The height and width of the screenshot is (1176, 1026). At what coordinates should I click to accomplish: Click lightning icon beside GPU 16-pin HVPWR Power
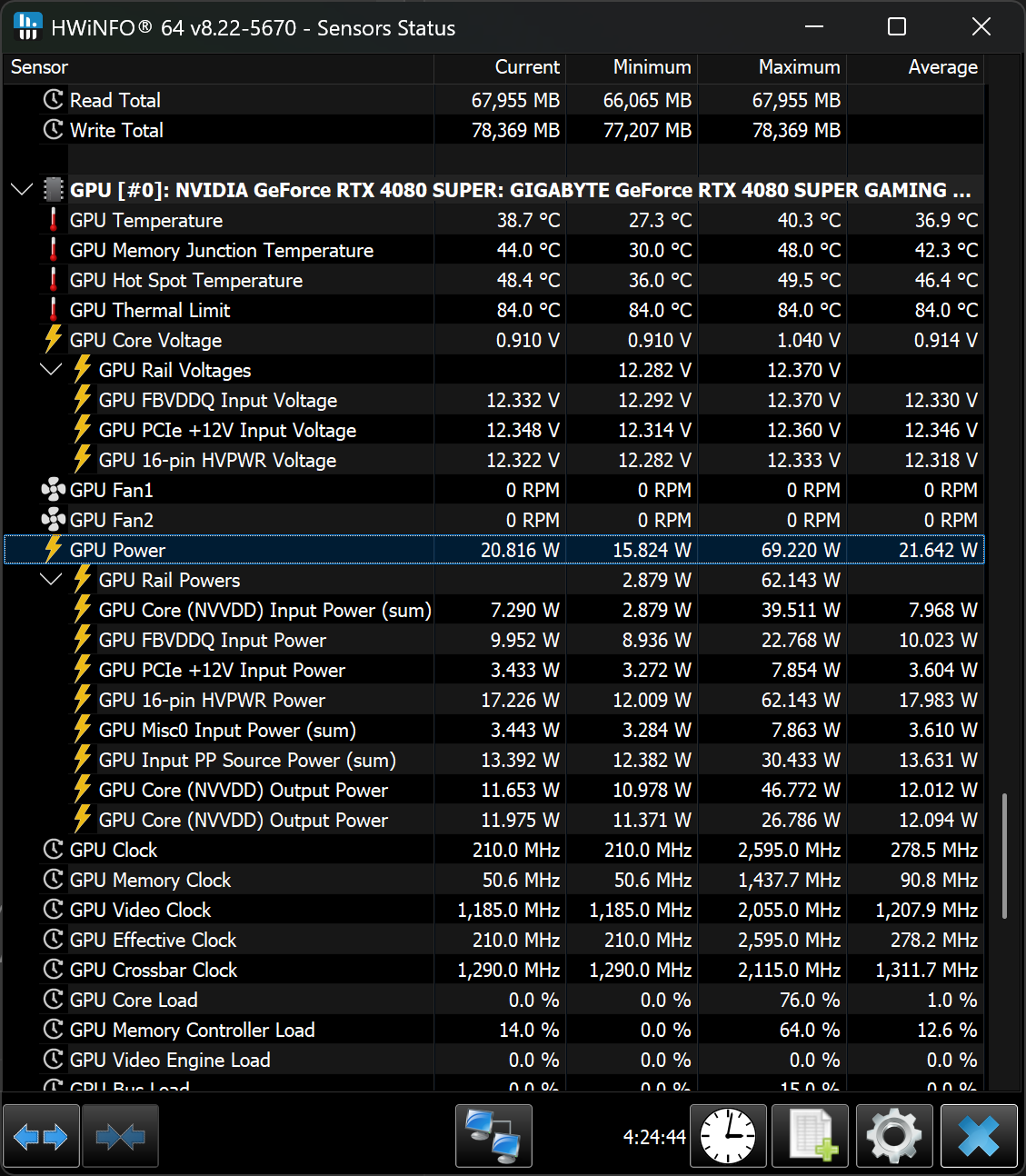click(x=83, y=700)
